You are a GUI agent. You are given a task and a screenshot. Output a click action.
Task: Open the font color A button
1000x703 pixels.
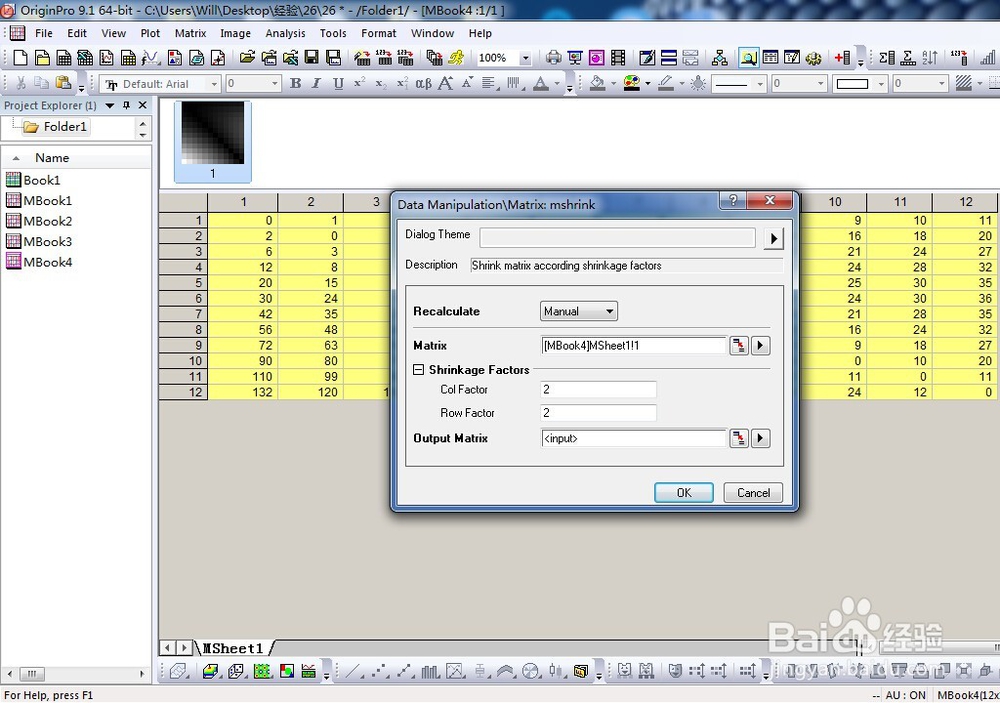tap(541, 84)
